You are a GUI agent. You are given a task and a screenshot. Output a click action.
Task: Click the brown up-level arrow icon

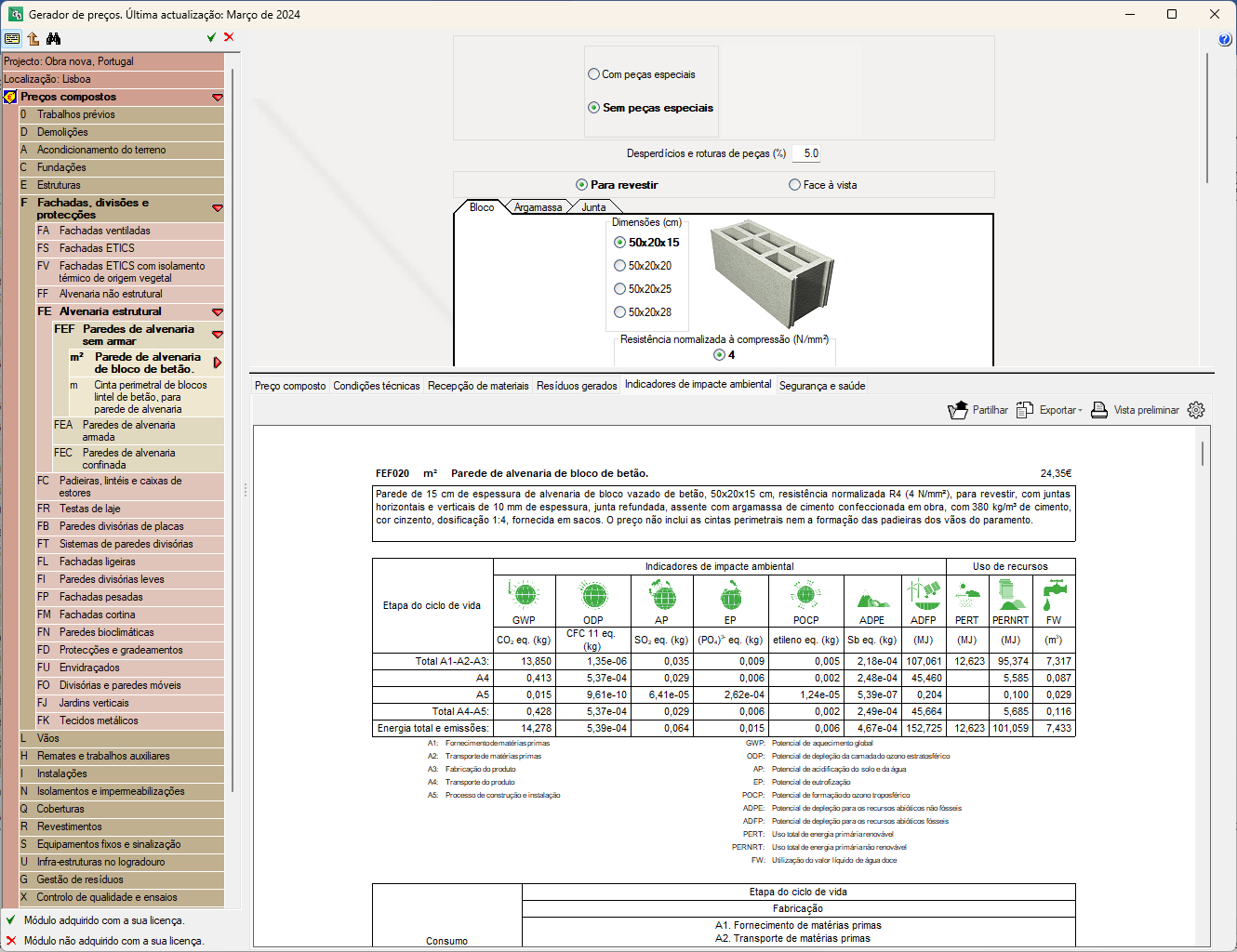point(33,38)
